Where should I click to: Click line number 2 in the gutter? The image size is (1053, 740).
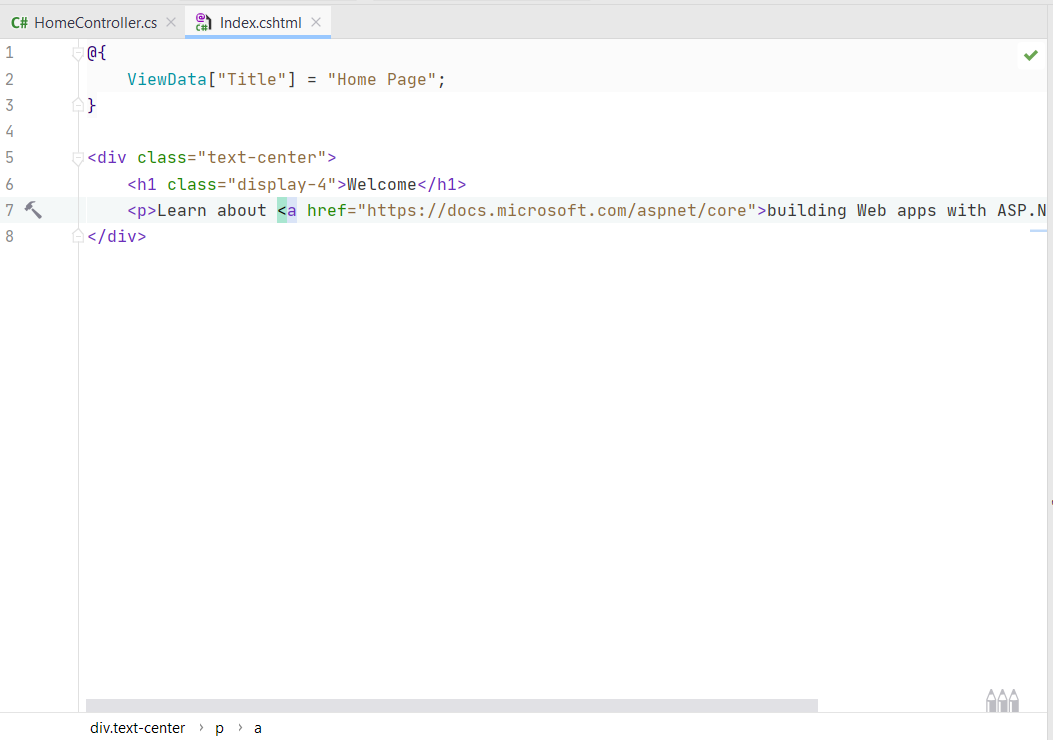pos(10,79)
